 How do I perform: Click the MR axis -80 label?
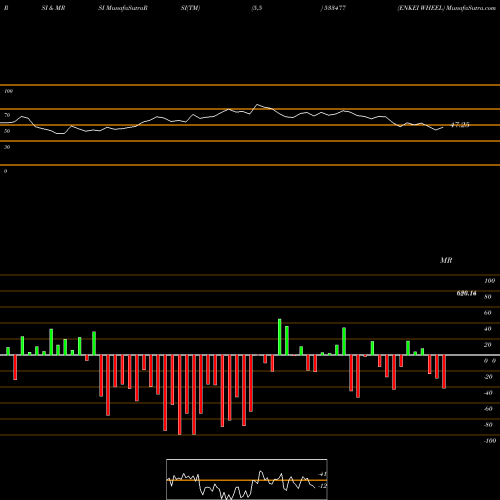[x=488, y=425]
